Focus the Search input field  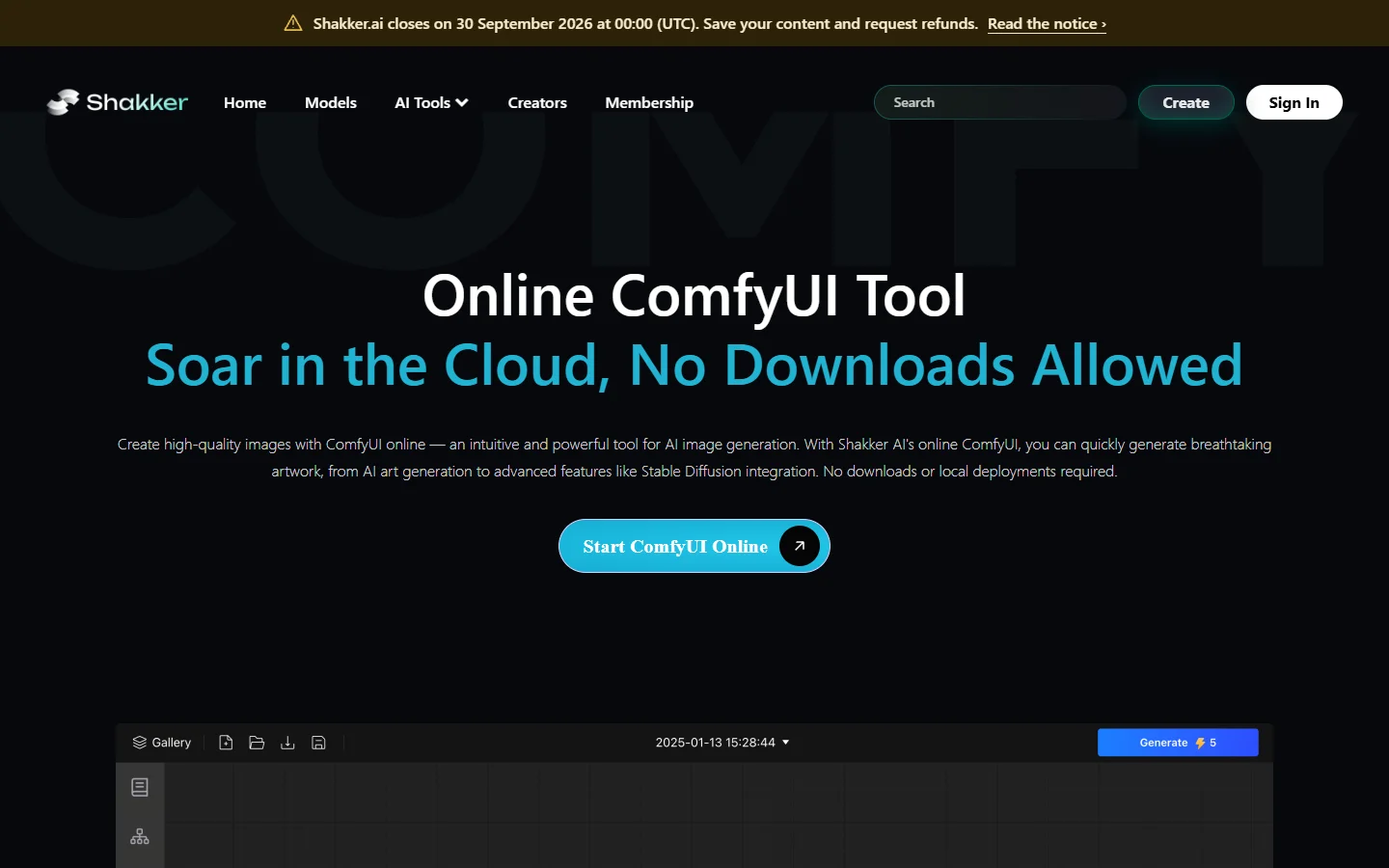999,102
